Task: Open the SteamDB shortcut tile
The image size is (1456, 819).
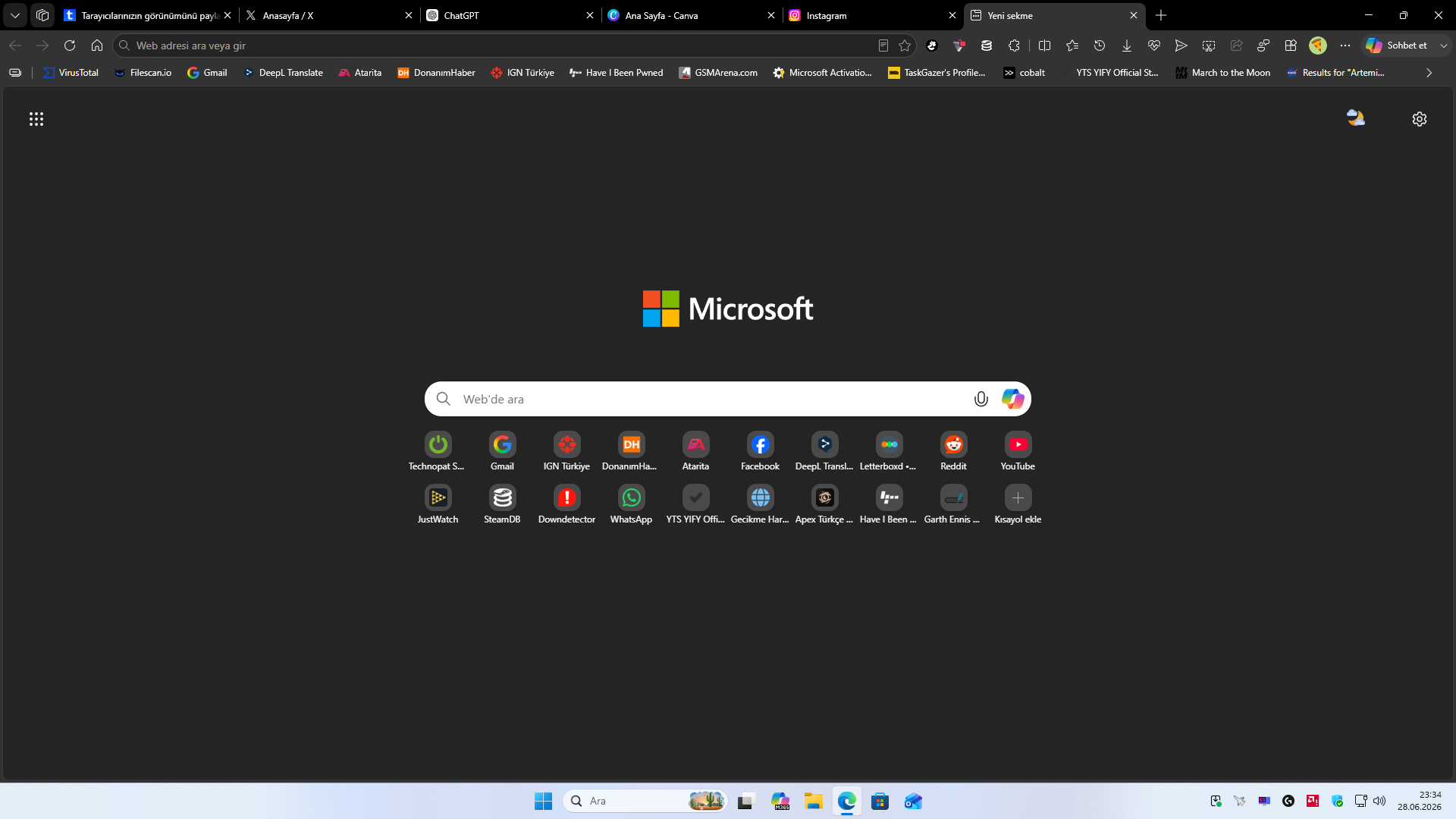Action: click(502, 505)
